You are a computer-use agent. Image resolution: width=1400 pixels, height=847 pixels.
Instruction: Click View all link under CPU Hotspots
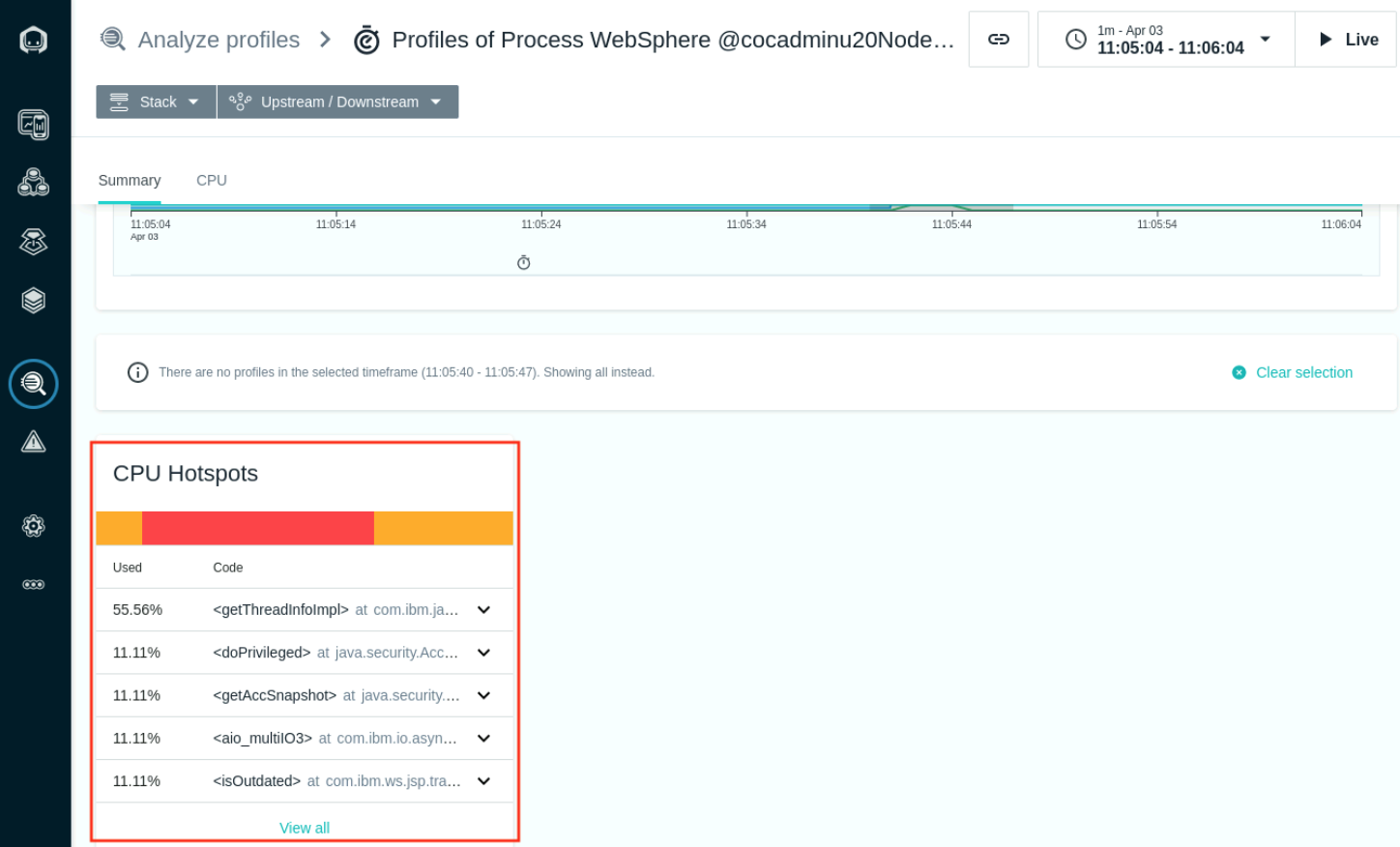click(x=305, y=828)
